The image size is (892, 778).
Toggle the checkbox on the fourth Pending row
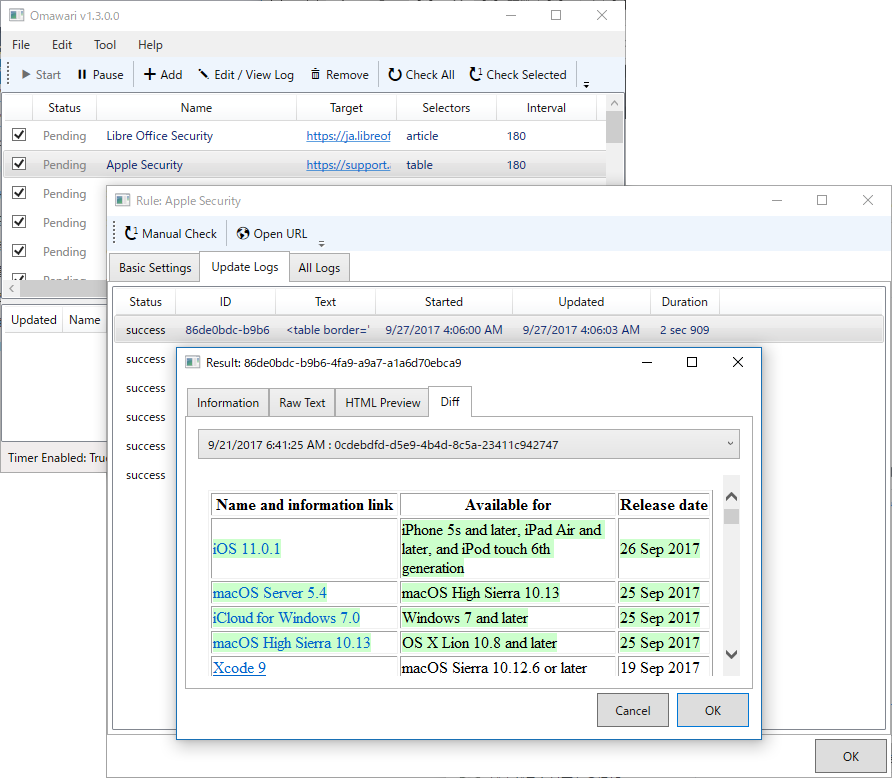(19, 222)
